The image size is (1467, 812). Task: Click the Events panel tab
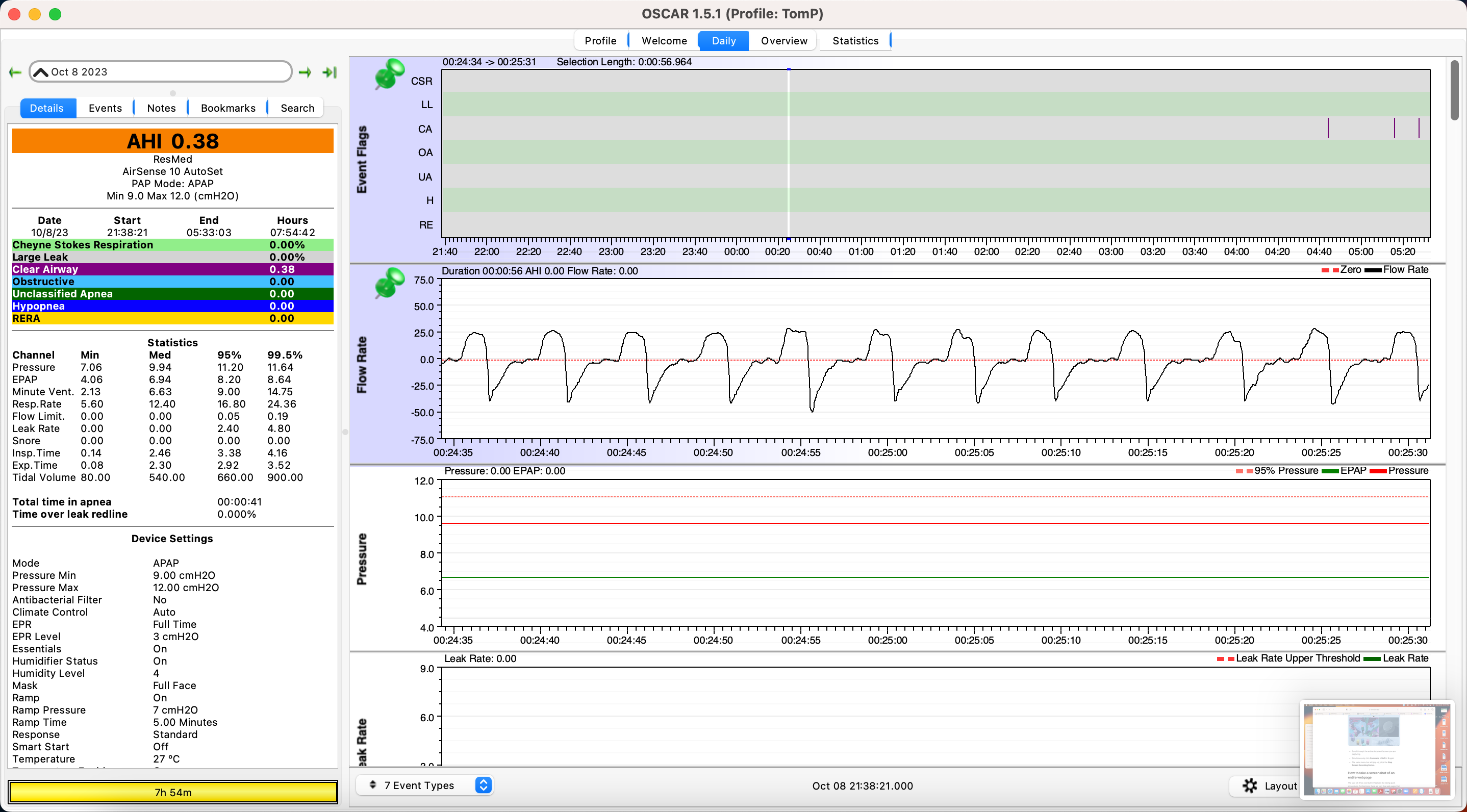(104, 106)
